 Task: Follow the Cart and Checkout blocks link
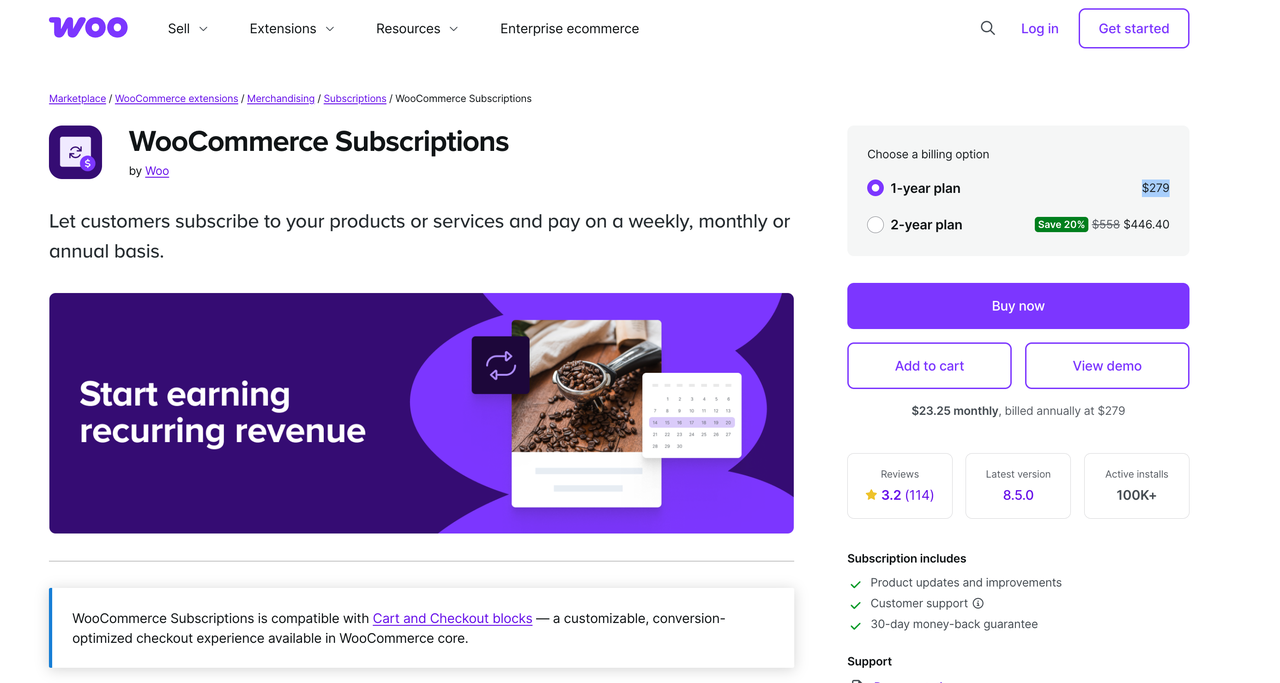tap(452, 618)
